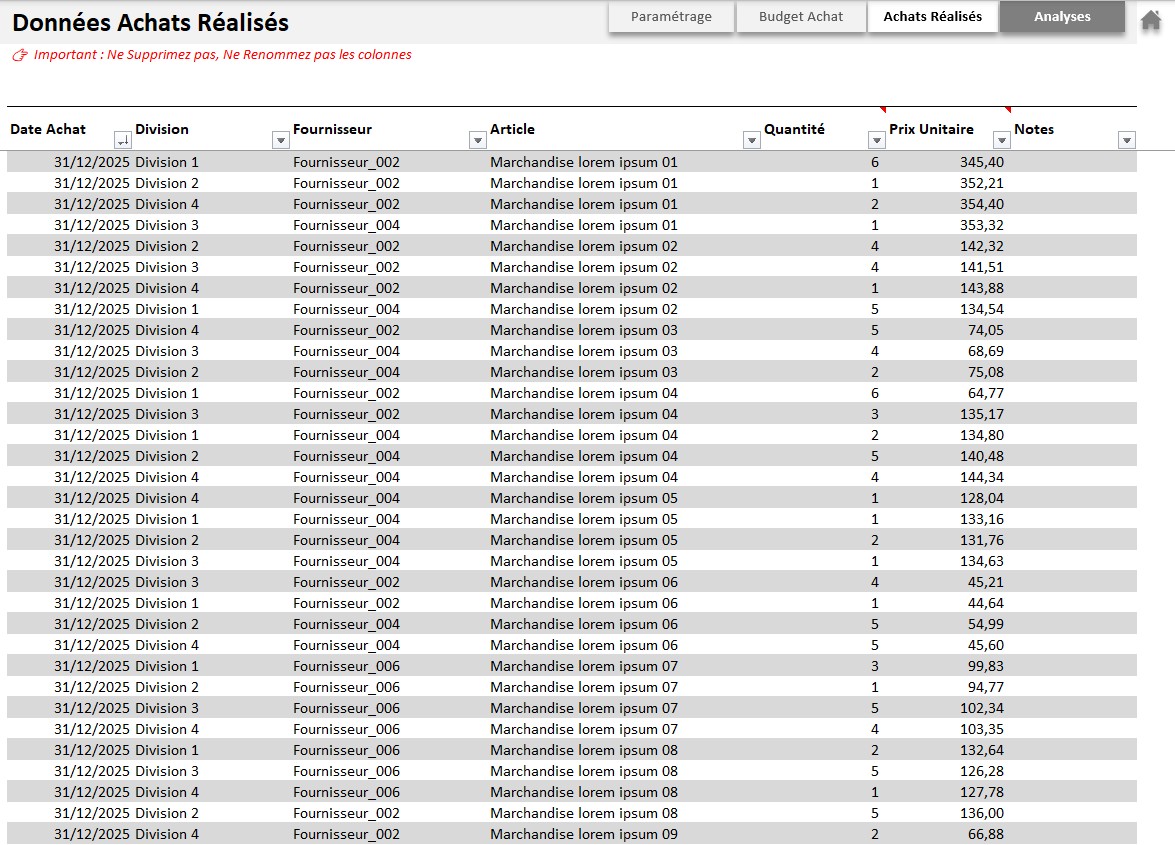Open the Notes column filter dropdown
The width and height of the screenshot is (1175, 845).
(1126, 141)
